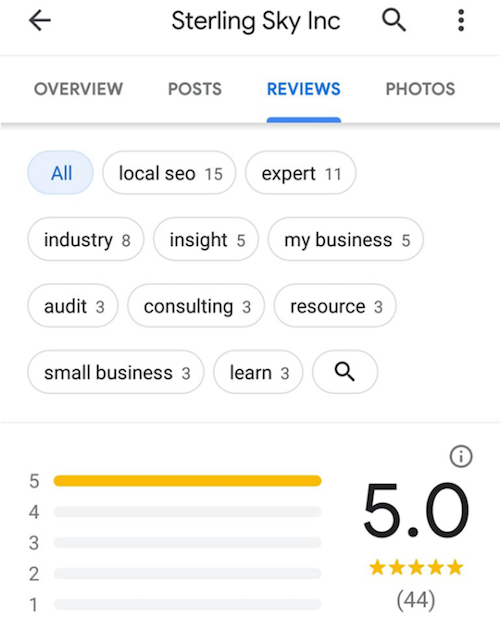Filter reviews by local seo
The image size is (500, 630).
click(169, 173)
